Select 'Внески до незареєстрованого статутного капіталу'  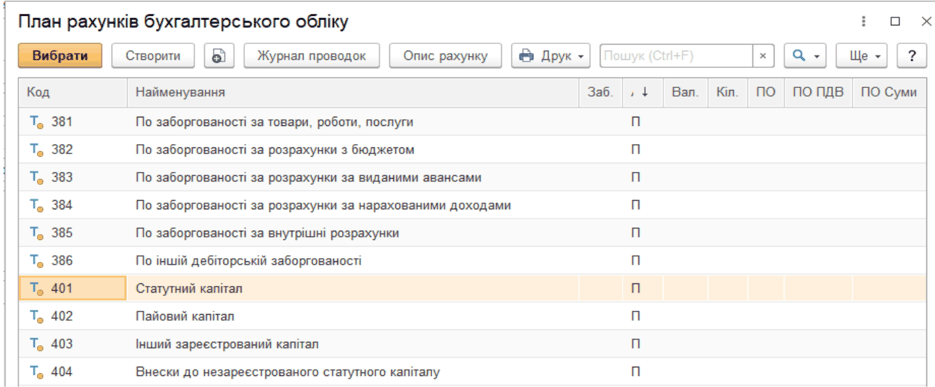tap(288, 372)
